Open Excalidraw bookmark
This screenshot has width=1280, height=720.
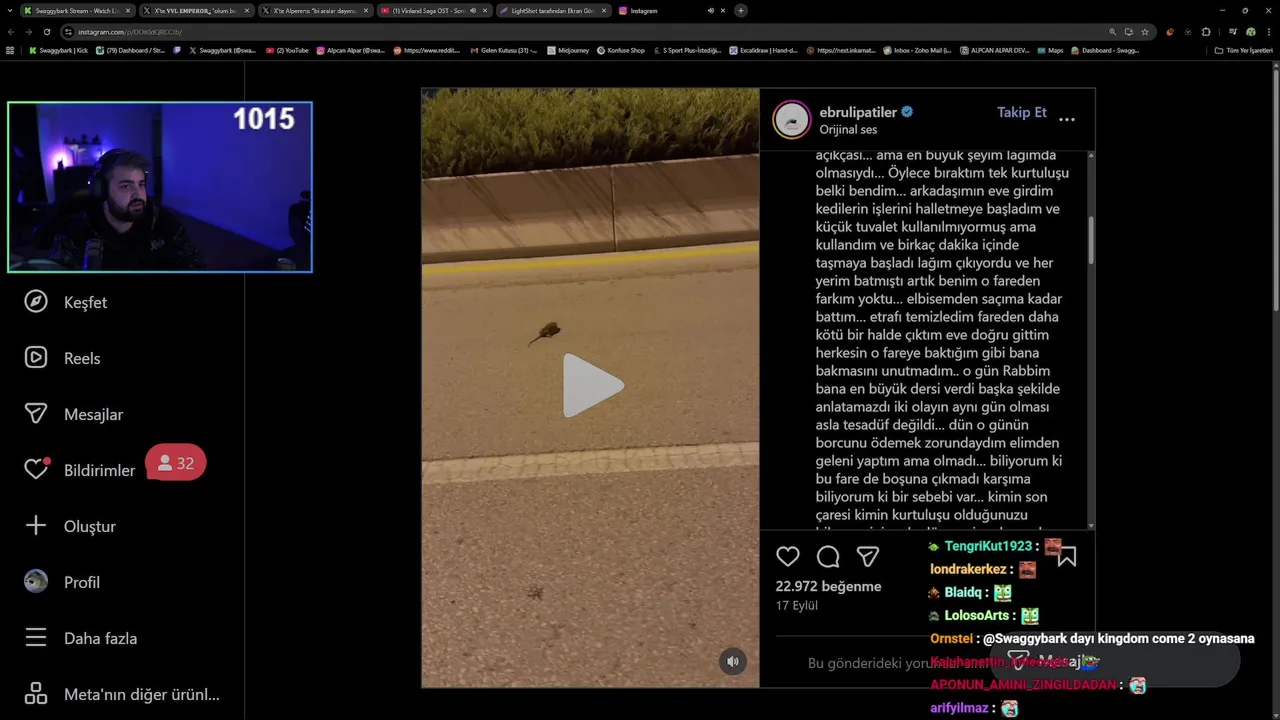point(763,50)
